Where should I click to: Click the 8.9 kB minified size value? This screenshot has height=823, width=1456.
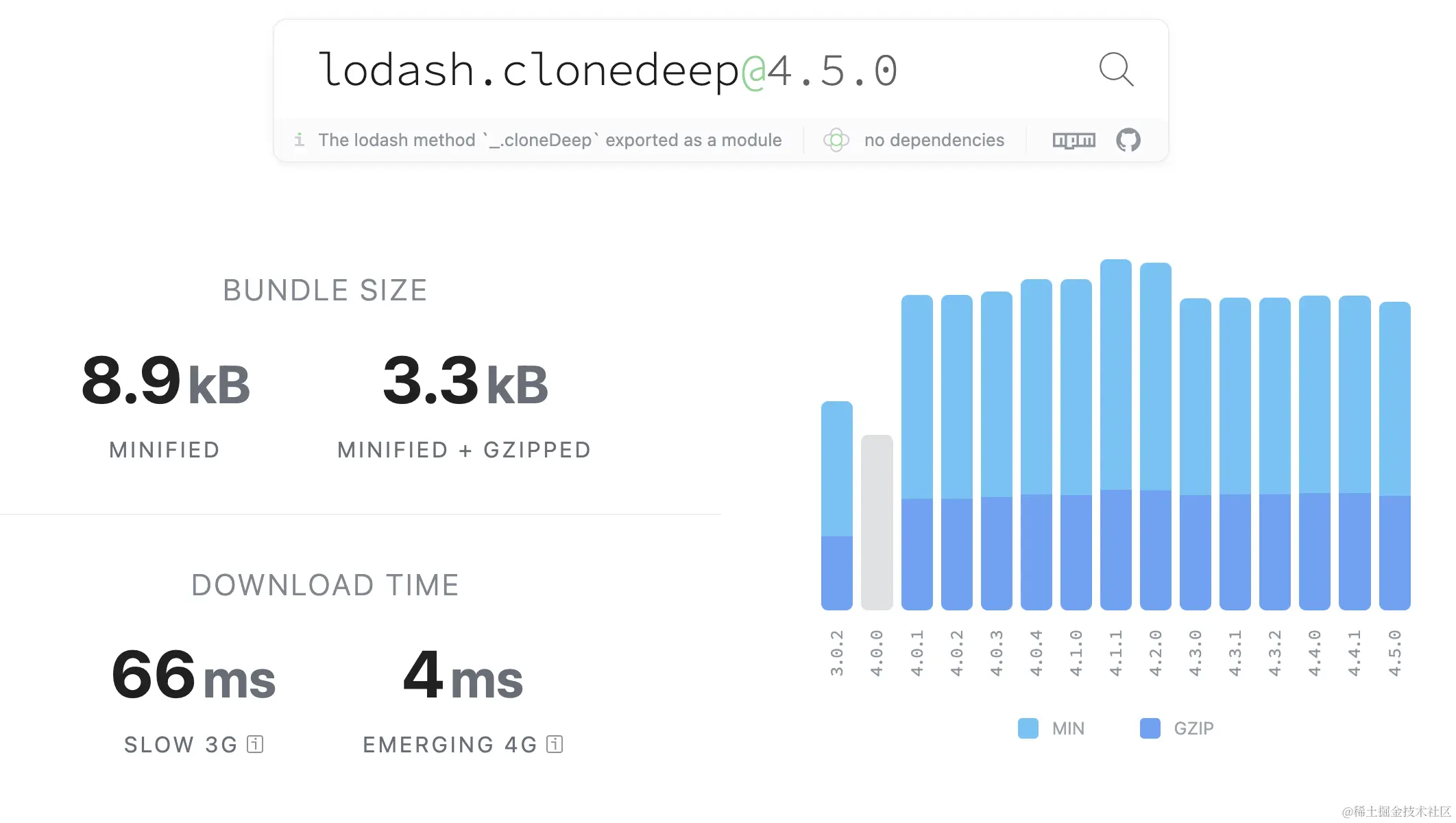pyautogui.click(x=165, y=381)
